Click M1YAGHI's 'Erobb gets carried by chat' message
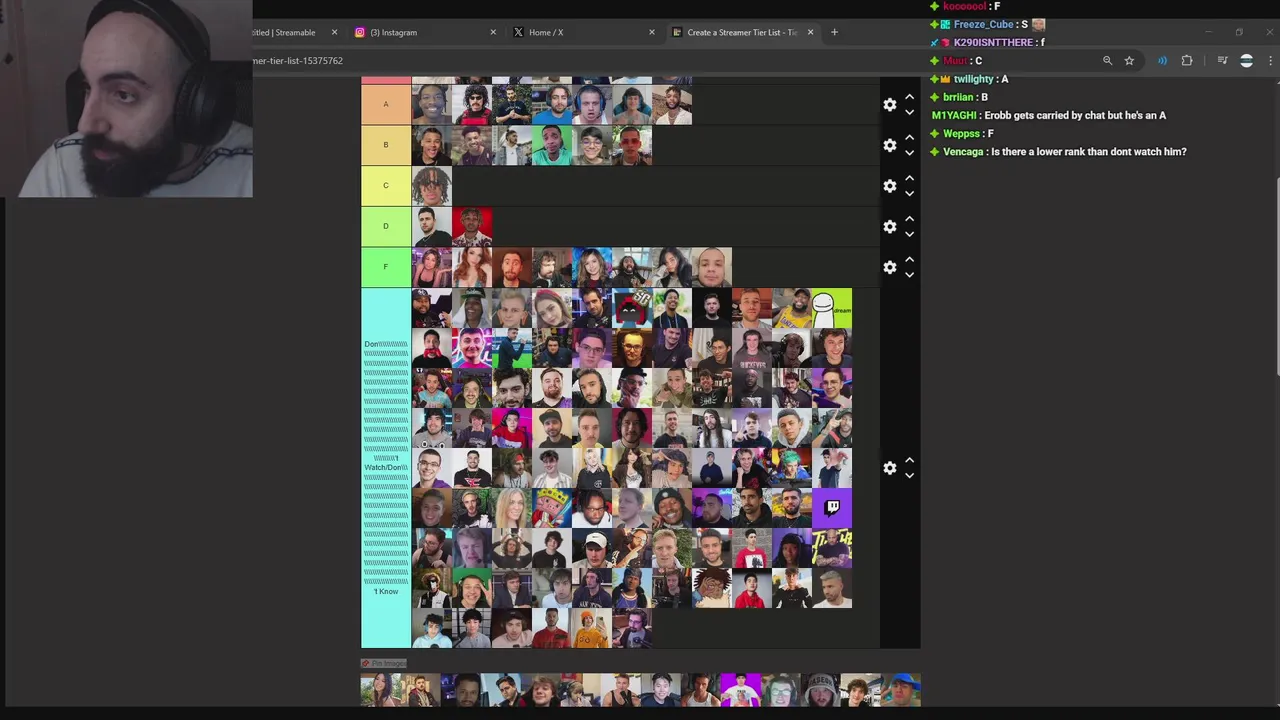The image size is (1280, 720). pos(1075,115)
